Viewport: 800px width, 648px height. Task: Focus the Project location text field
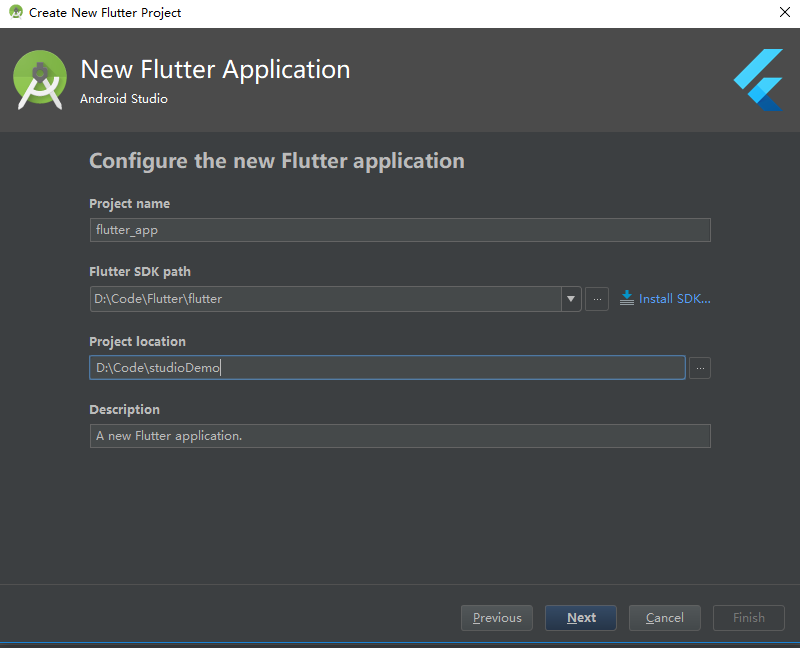coord(387,367)
